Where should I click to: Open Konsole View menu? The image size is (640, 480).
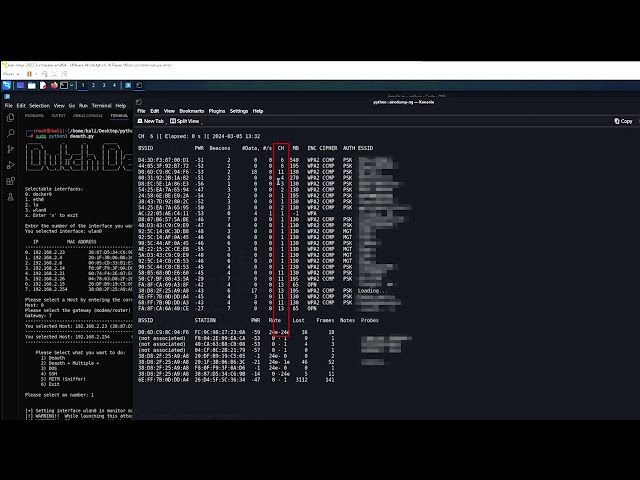(x=169, y=111)
